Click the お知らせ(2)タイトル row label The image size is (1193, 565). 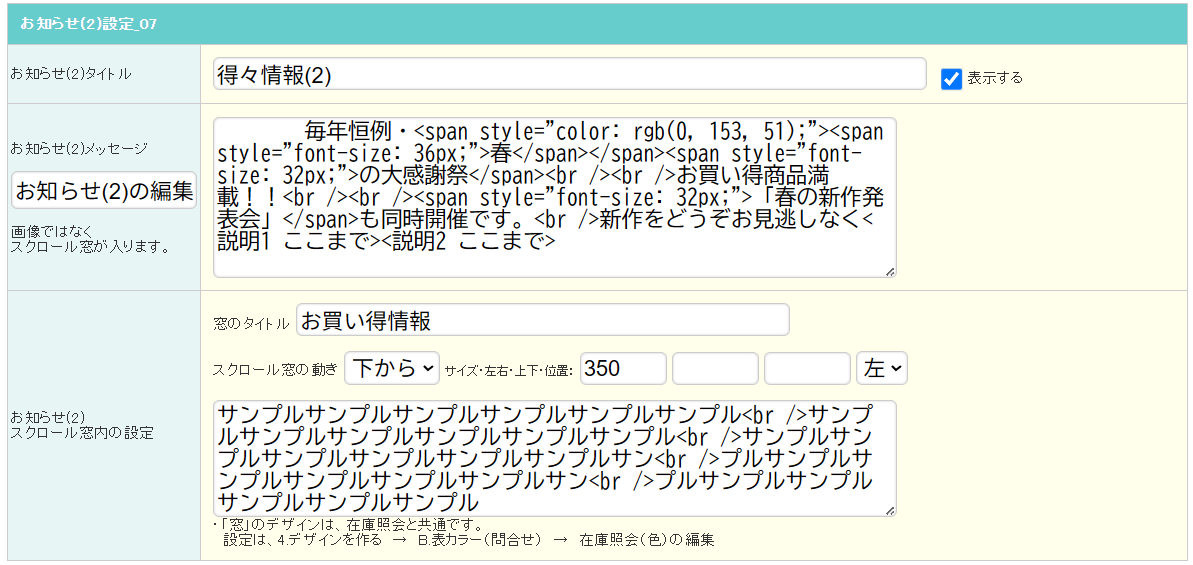pos(71,74)
